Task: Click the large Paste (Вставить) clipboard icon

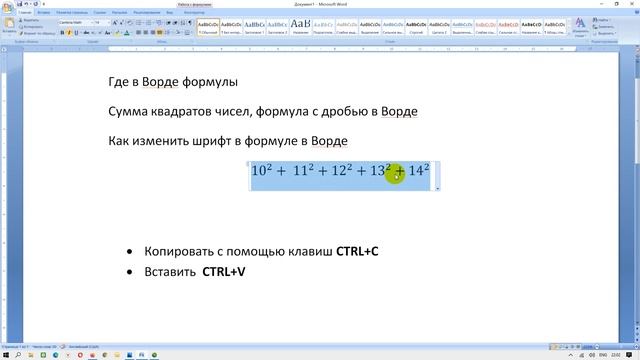Action: [10, 23]
